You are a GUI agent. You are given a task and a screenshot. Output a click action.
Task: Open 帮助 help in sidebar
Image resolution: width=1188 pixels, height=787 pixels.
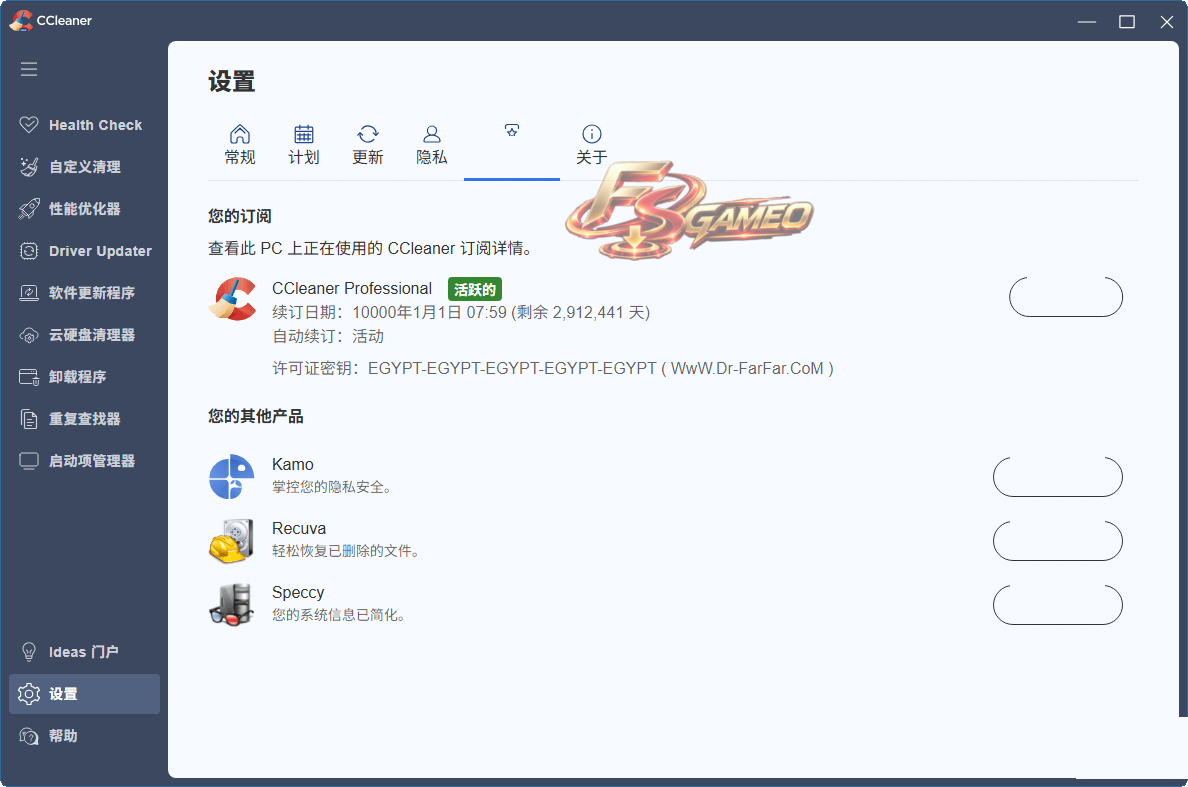click(84, 736)
